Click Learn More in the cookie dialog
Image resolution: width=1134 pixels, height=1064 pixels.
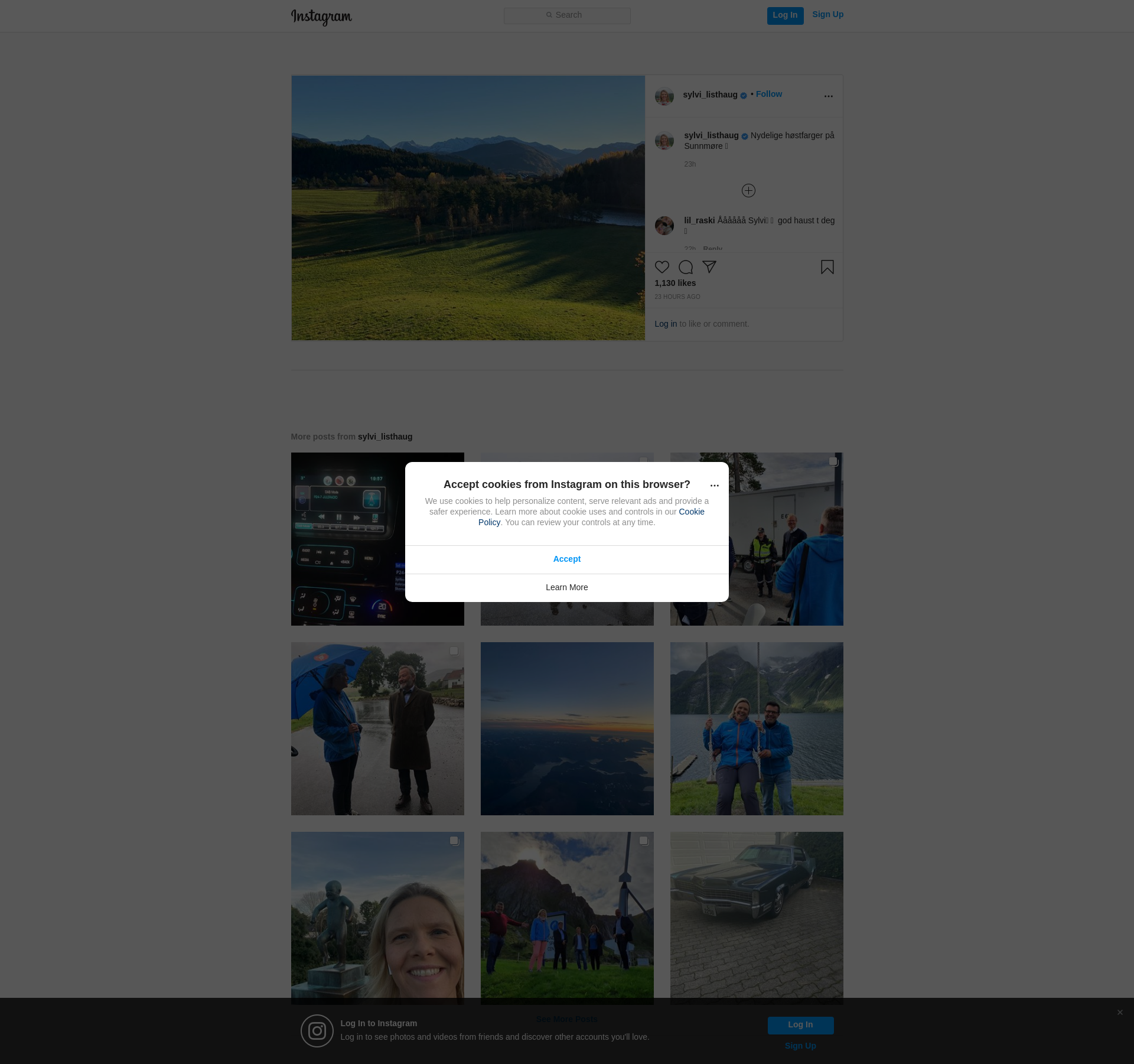[567, 588]
